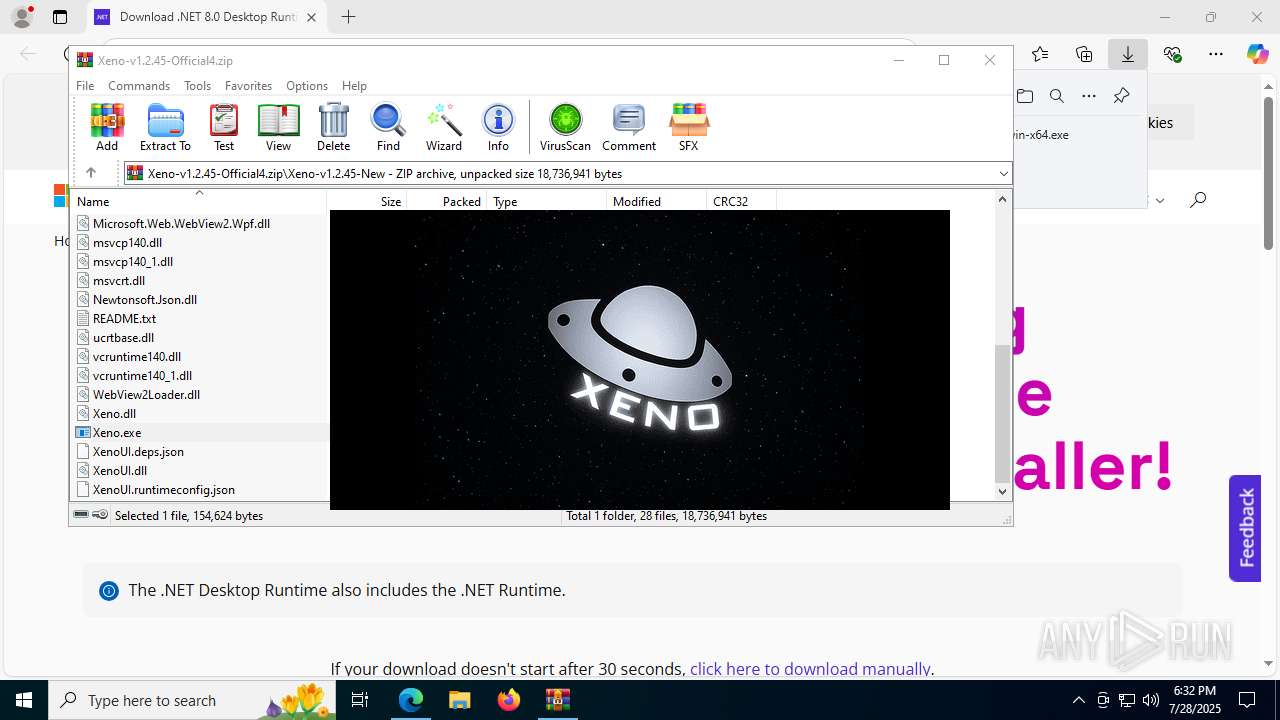Select msvcp140_1.dll file
The image size is (1280, 720).
pos(133,261)
